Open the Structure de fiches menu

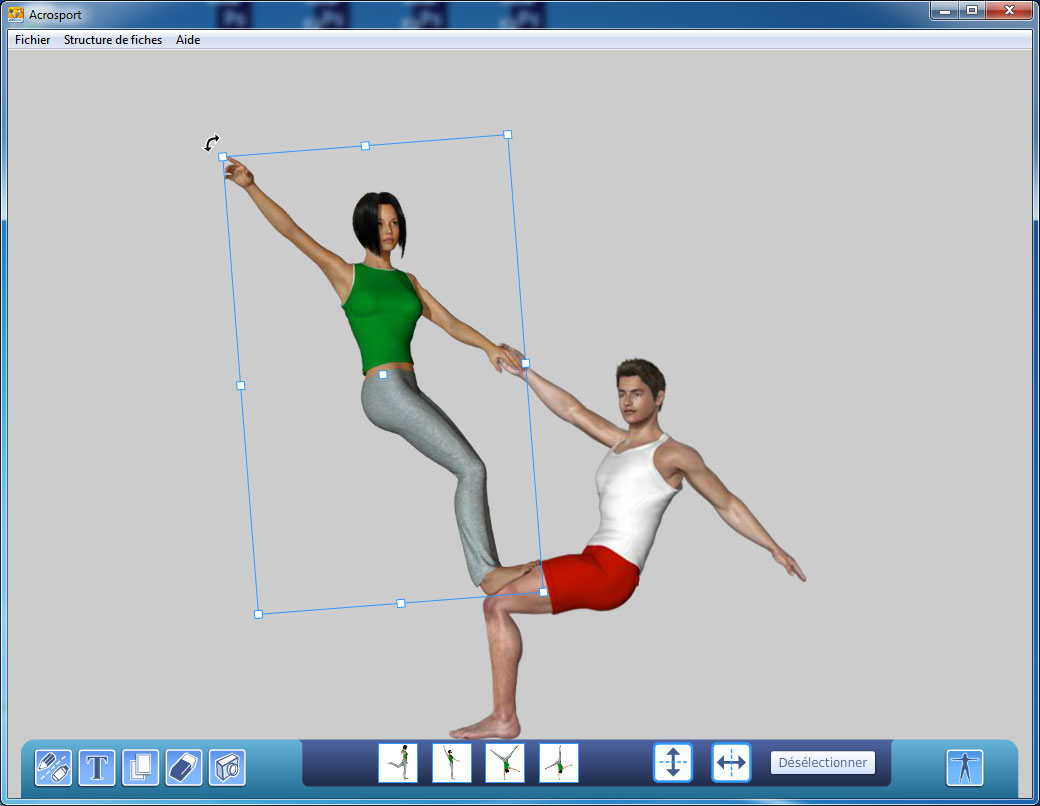point(113,40)
